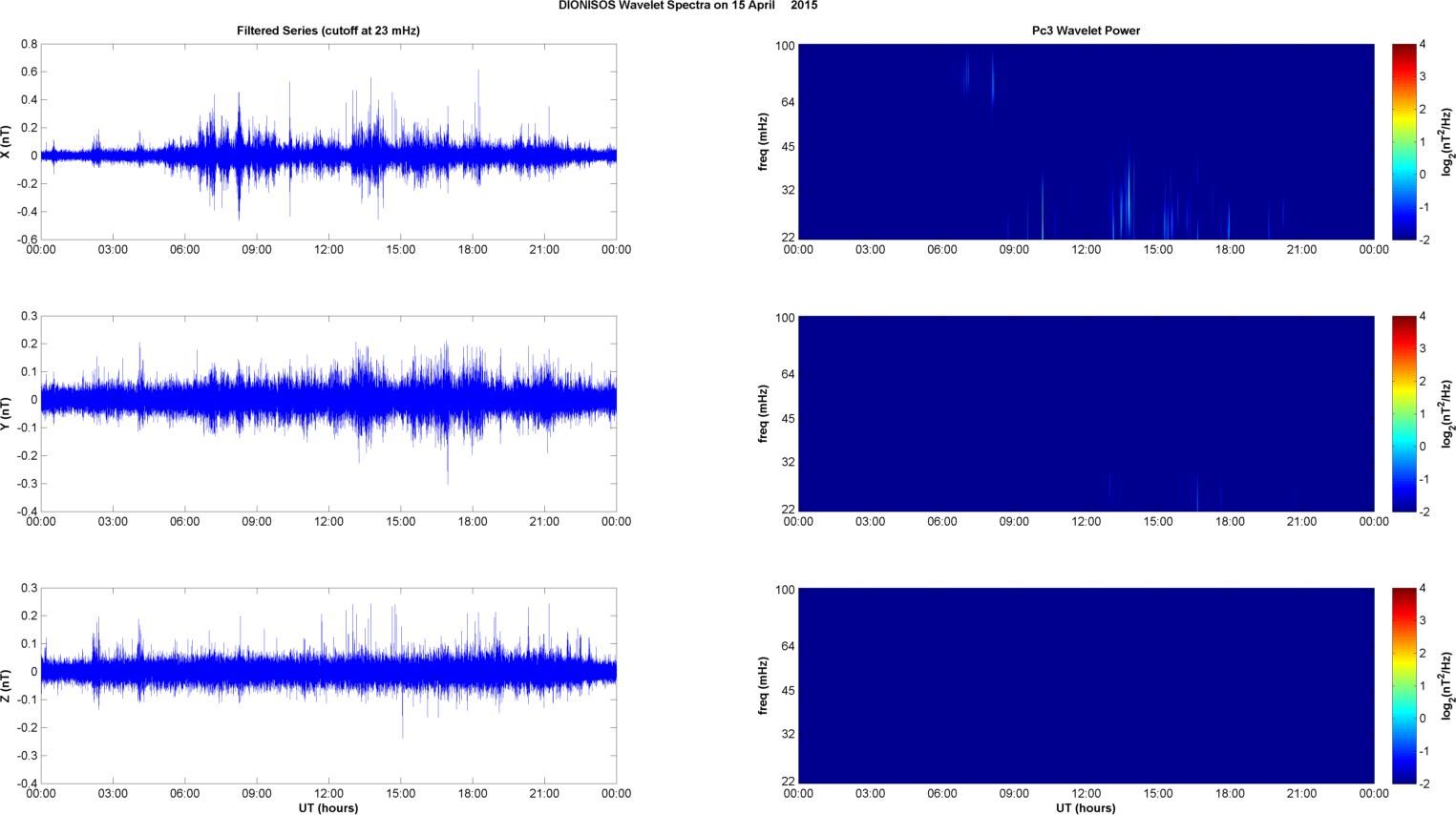Select the "Filtered Series (cutoff at 23 mHz)" heading

(328, 31)
